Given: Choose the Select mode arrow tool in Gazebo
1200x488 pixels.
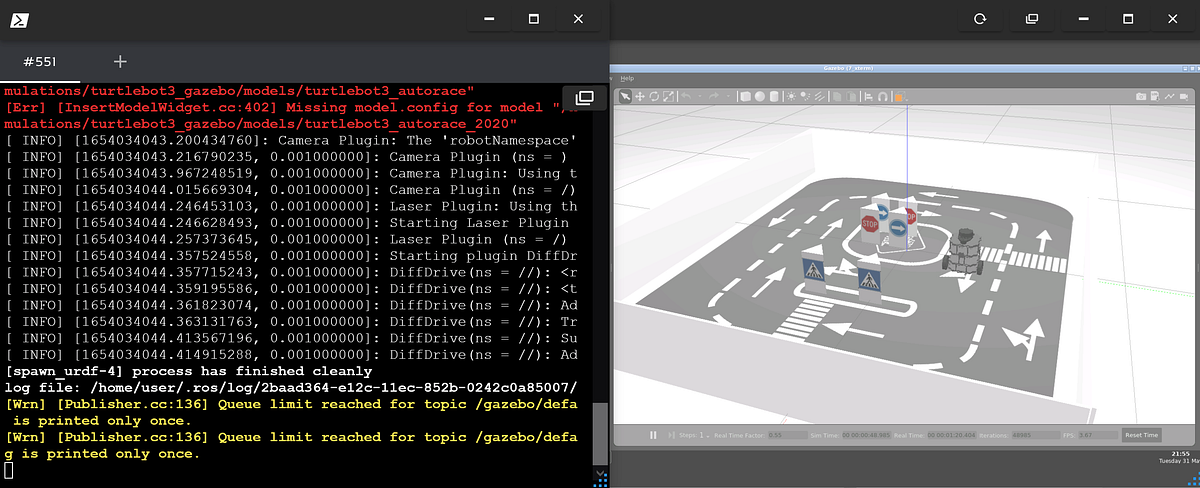Looking at the screenshot, I should 625,96.
